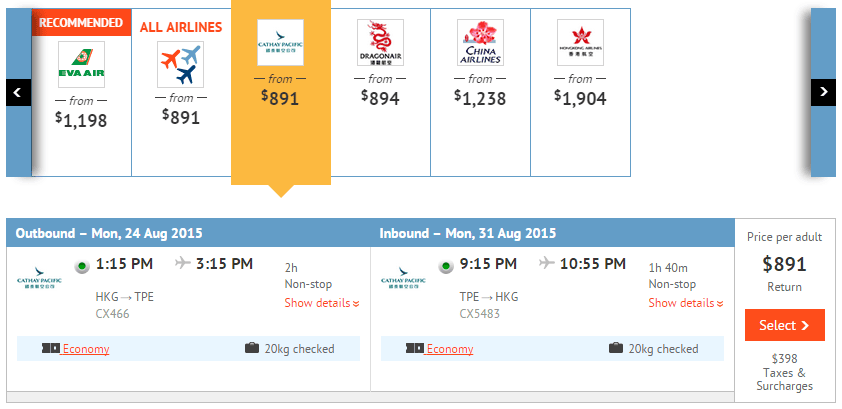This screenshot has height=409, width=842.
Task: Pick the China Airlines logo
Action: point(480,43)
